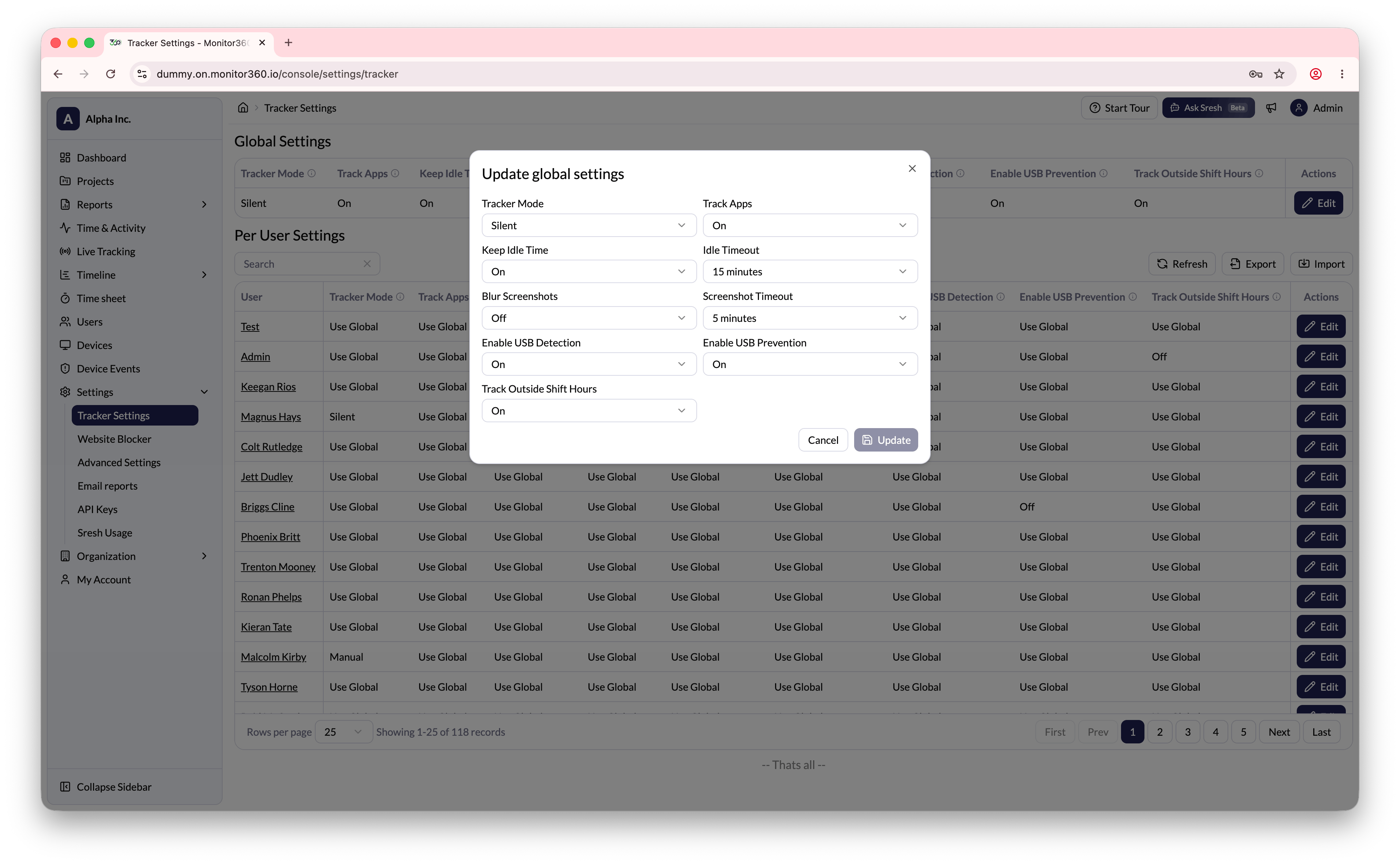Click the Refresh button

pyautogui.click(x=1182, y=264)
